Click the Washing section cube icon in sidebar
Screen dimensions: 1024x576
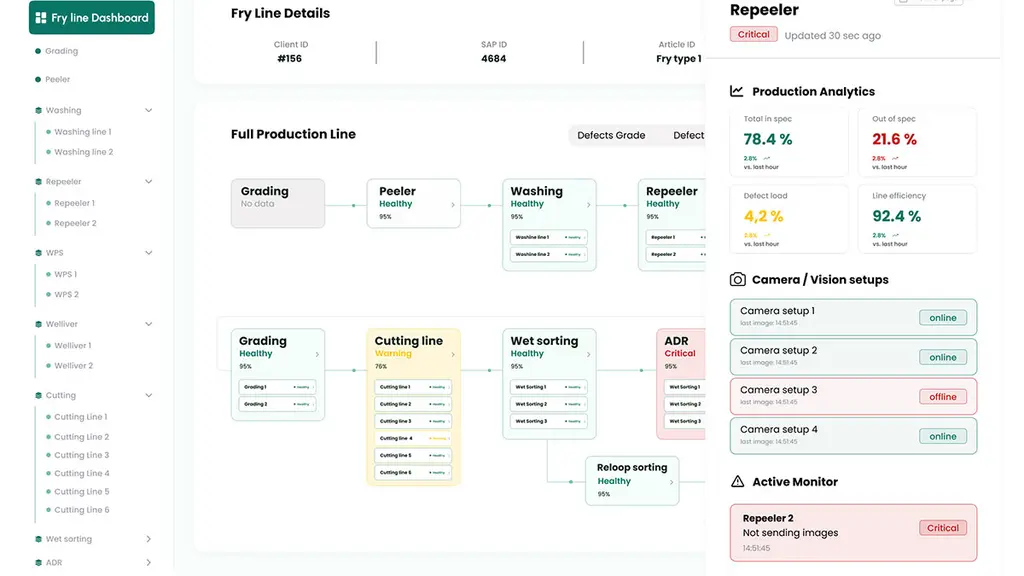[38, 110]
